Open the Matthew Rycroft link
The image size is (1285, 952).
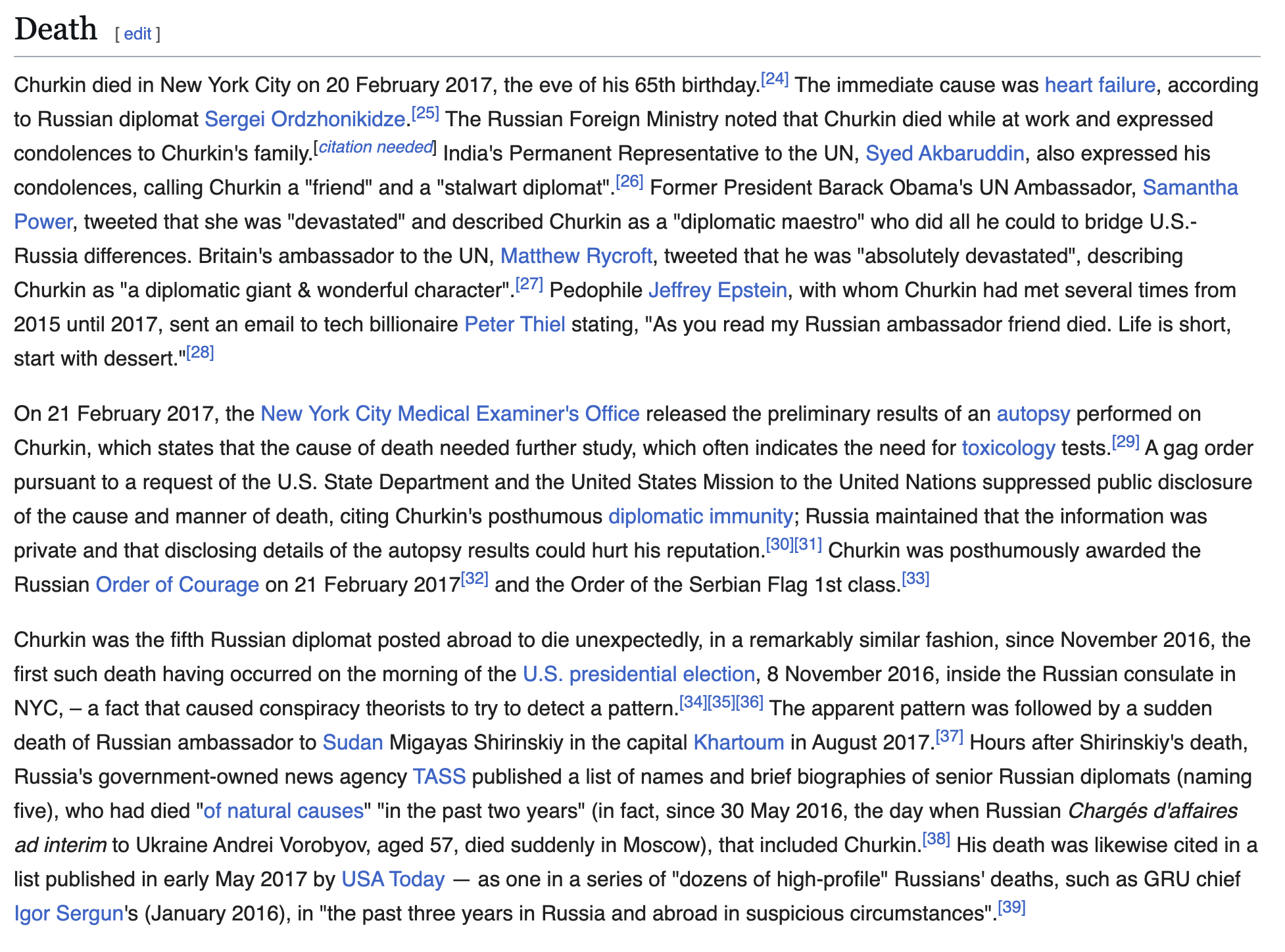click(x=576, y=256)
